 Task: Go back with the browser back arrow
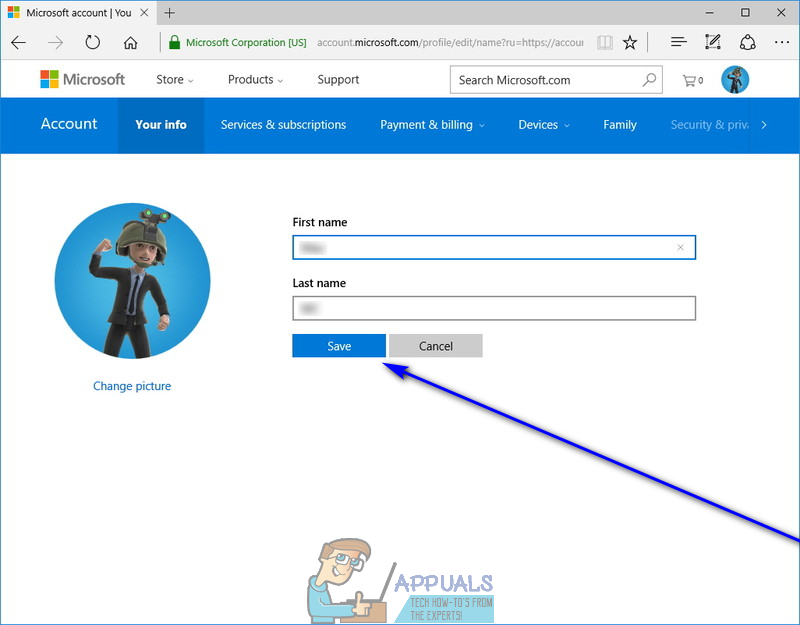click(x=18, y=42)
